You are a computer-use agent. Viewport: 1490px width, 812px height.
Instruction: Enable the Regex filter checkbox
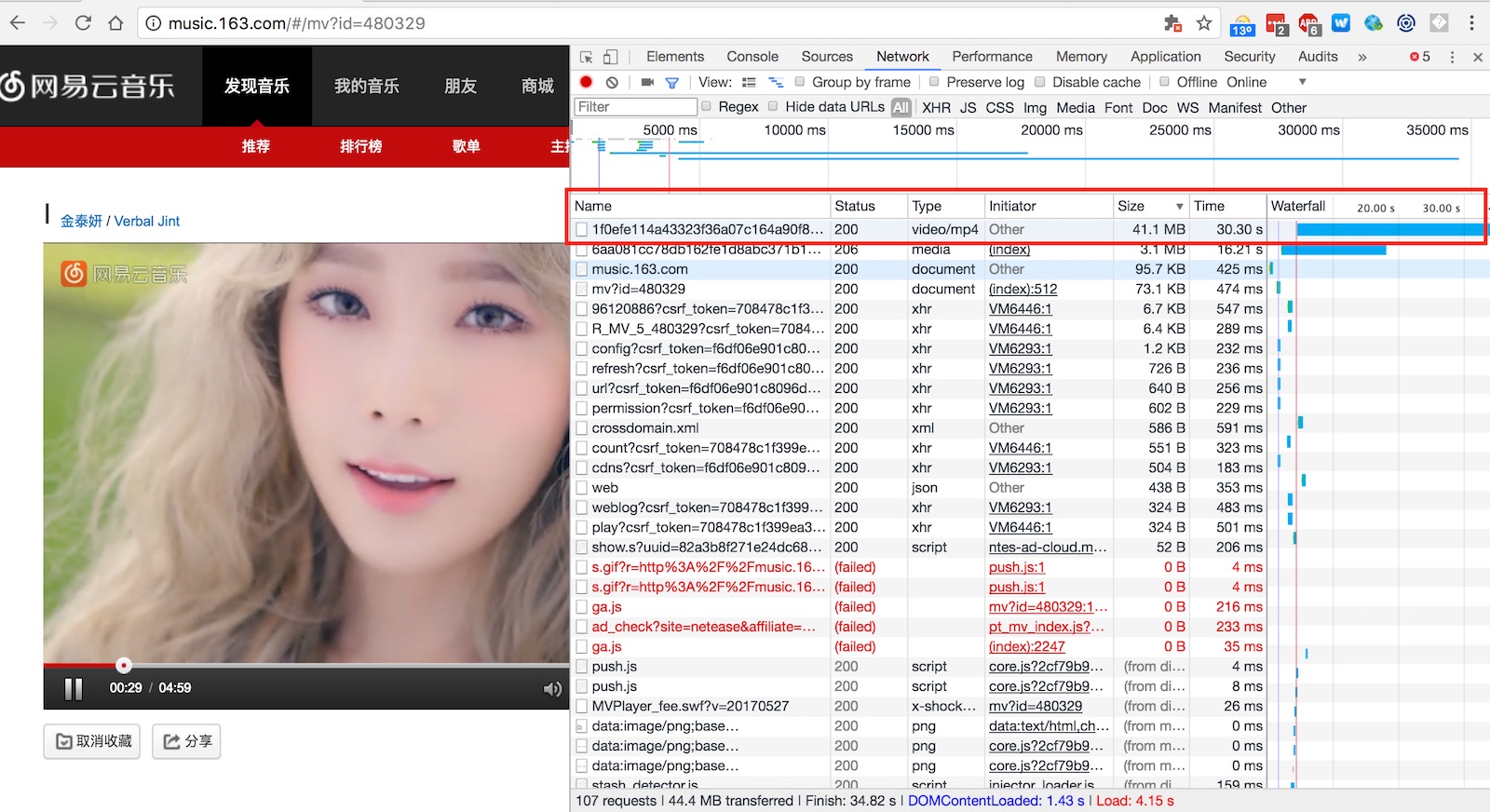coord(707,106)
